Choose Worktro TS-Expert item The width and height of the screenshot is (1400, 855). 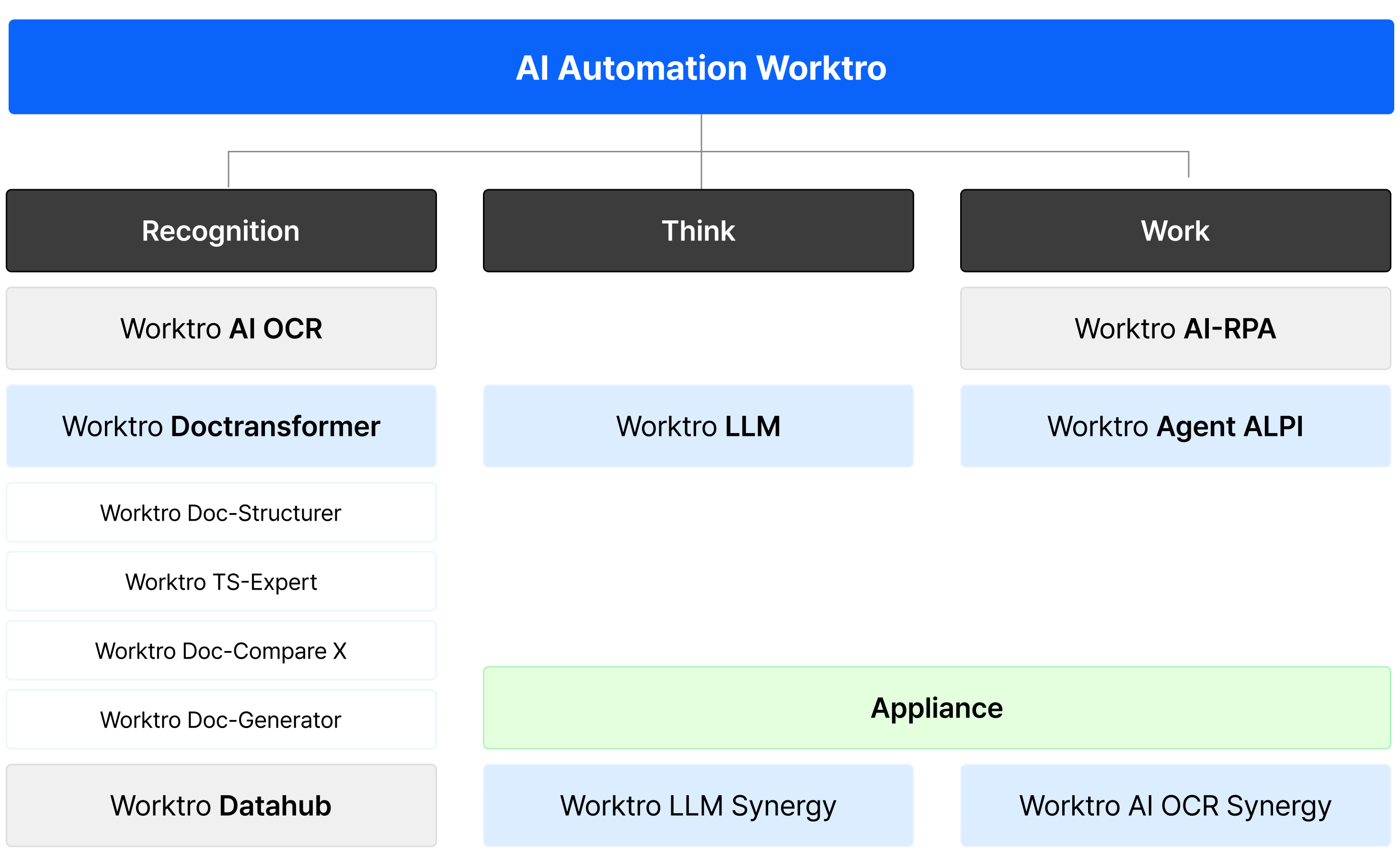[x=221, y=582]
